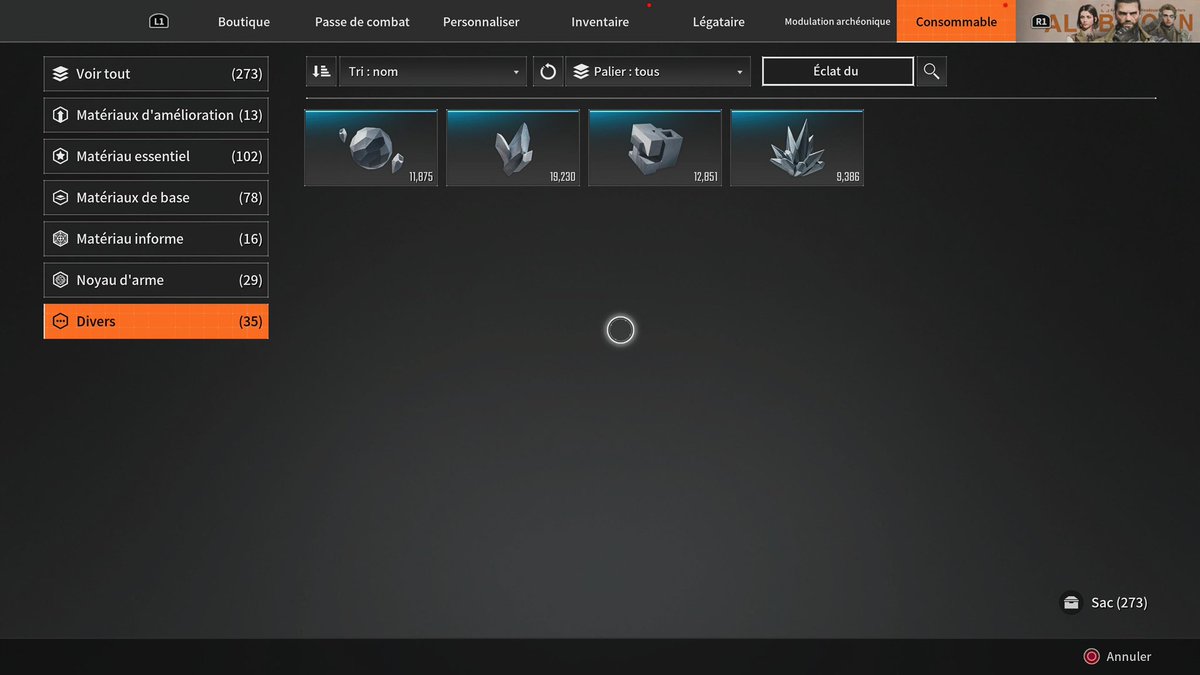Click the Sac bag icon
Viewport: 1200px width, 675px height.
(1071, 603)
